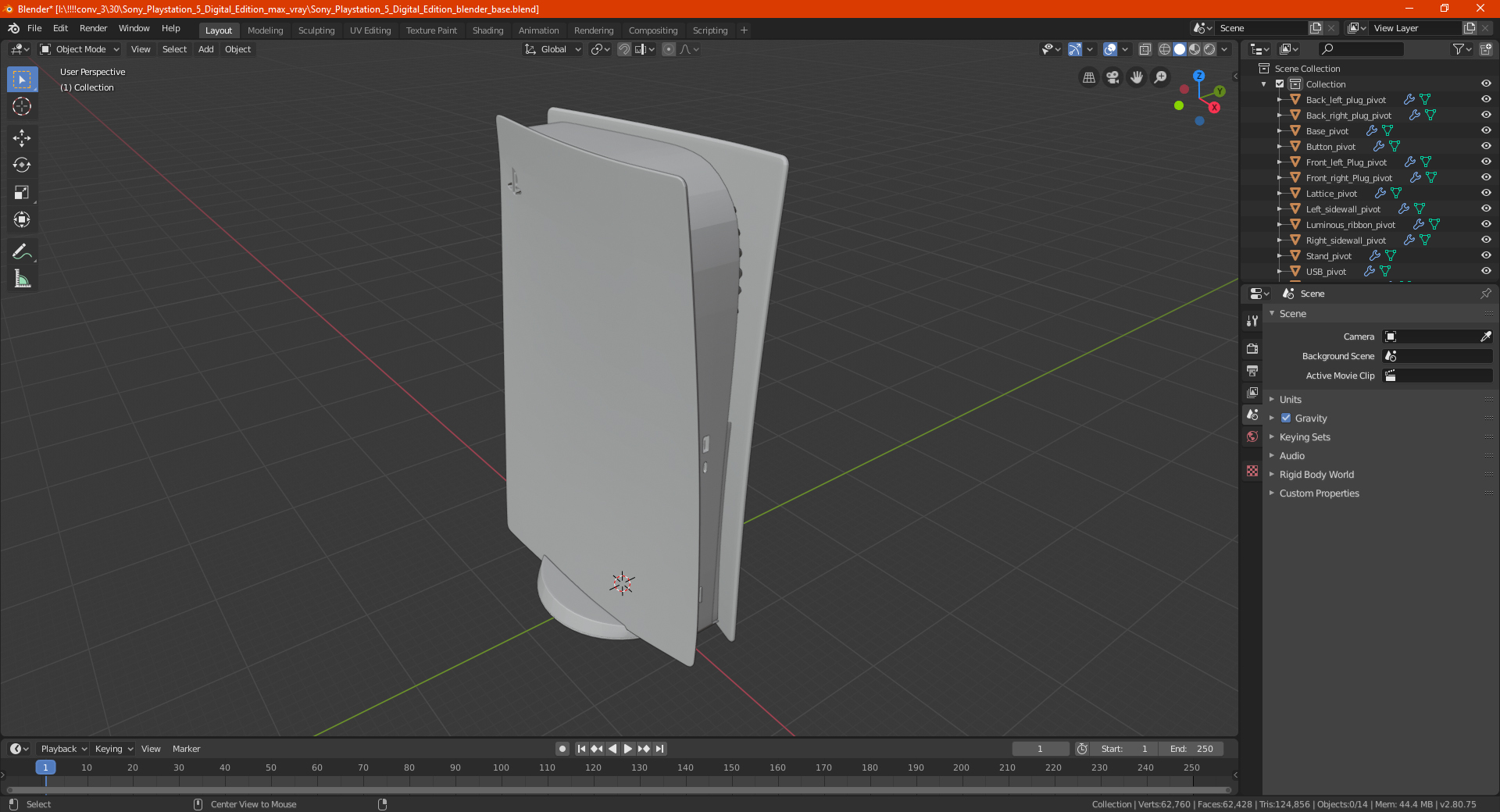Viewport: 1500px width, 812px height.
Task: Select the Transform tool
Action: [x=22, y=220]
